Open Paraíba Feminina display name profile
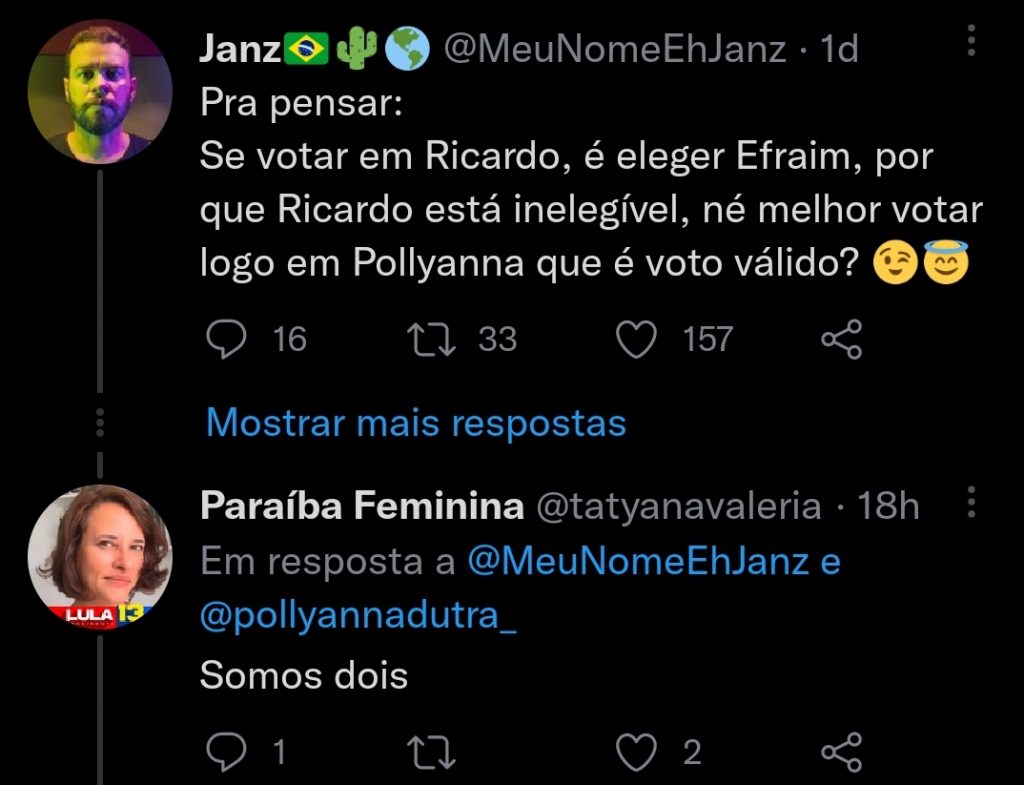 pos(361,506)
